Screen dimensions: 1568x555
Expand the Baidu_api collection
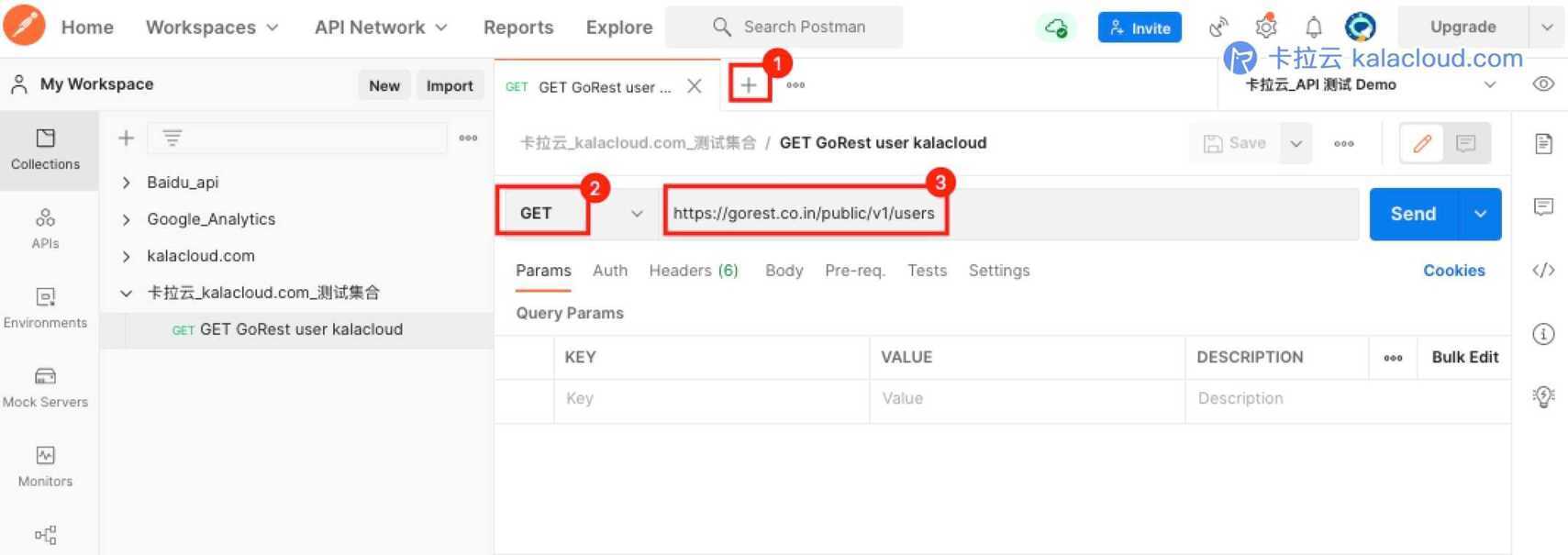[x=127, y=183]
